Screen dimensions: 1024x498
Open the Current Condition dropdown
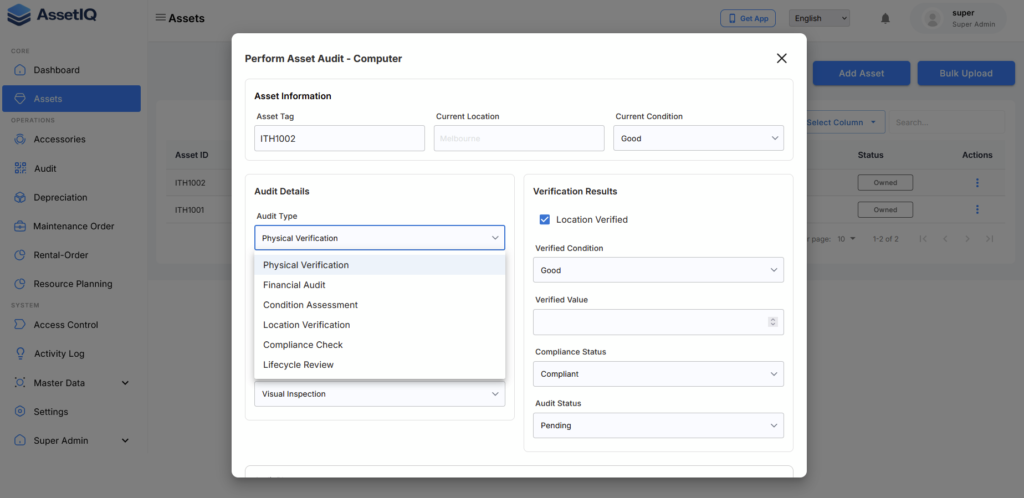pos(698,138)
